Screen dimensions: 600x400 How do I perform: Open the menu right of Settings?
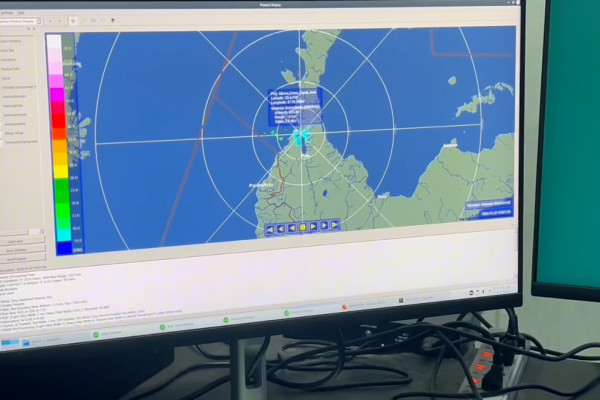pyautogui.click(x=21, y=12)
